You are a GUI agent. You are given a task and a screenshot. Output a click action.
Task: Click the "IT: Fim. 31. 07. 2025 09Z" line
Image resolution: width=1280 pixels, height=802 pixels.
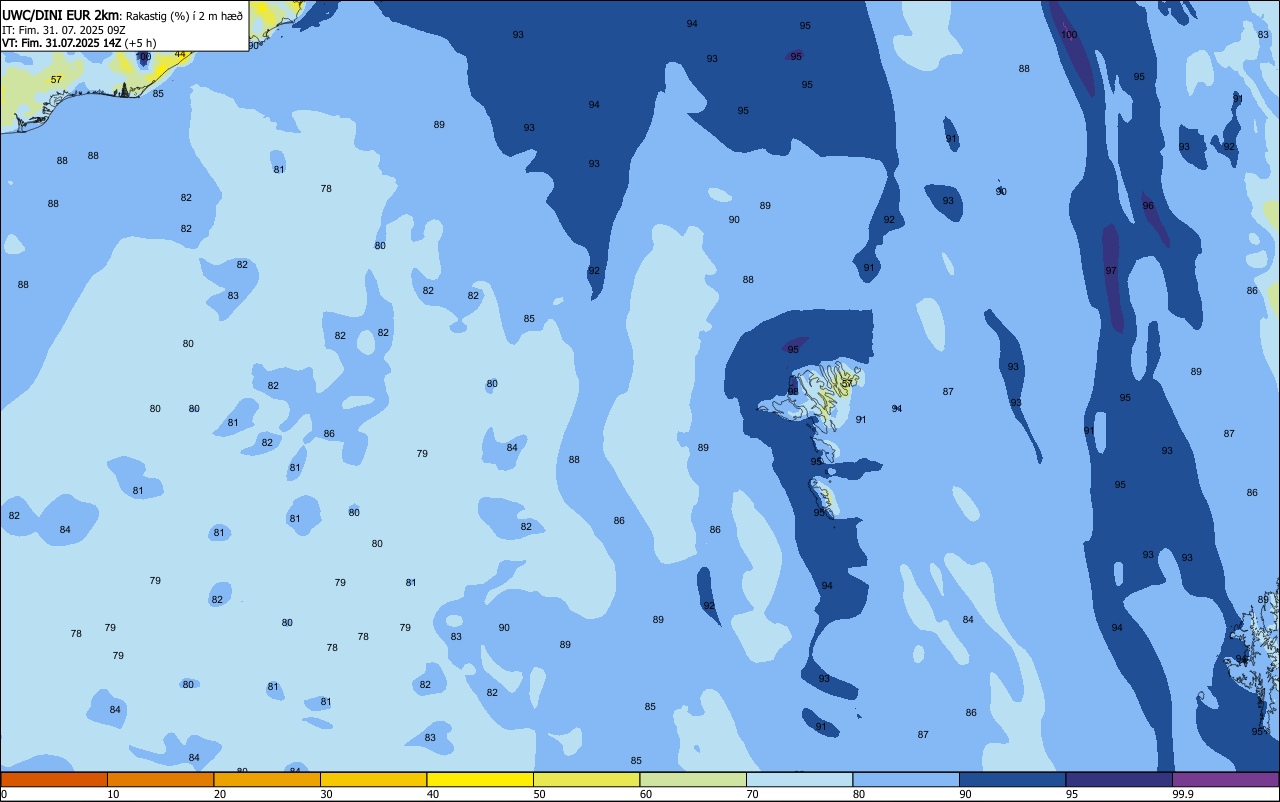coord(63,29)
